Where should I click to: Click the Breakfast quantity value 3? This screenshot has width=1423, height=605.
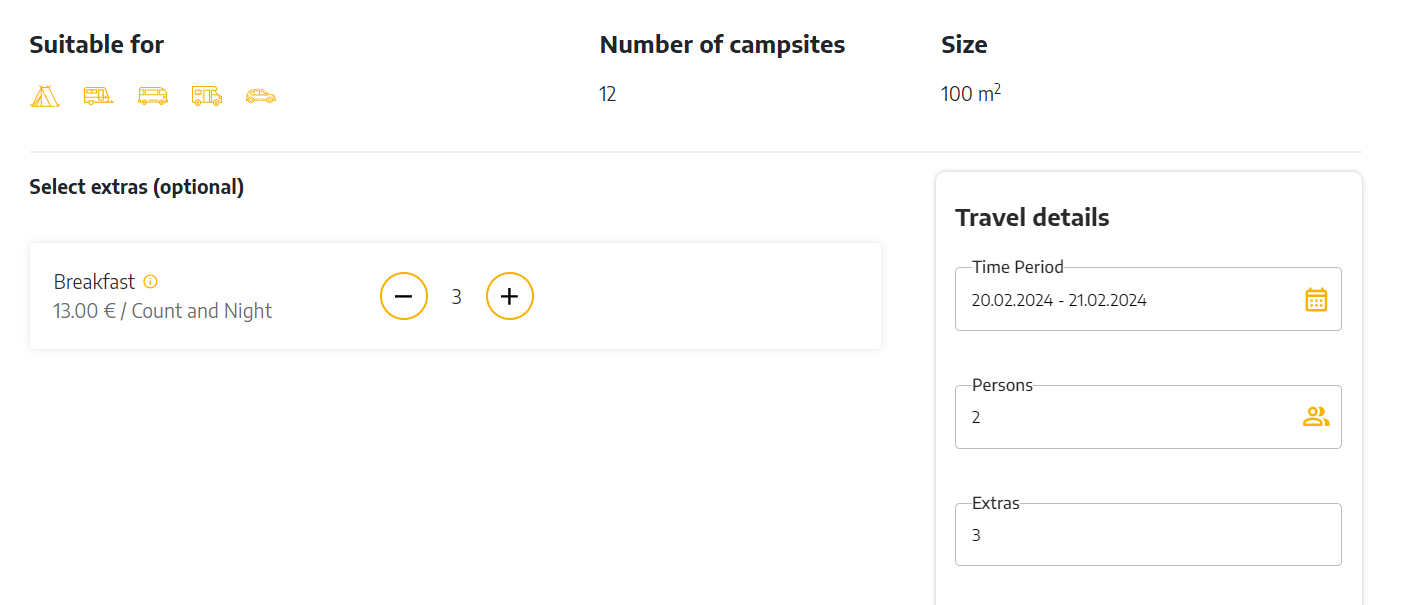(x=456, y=297)
